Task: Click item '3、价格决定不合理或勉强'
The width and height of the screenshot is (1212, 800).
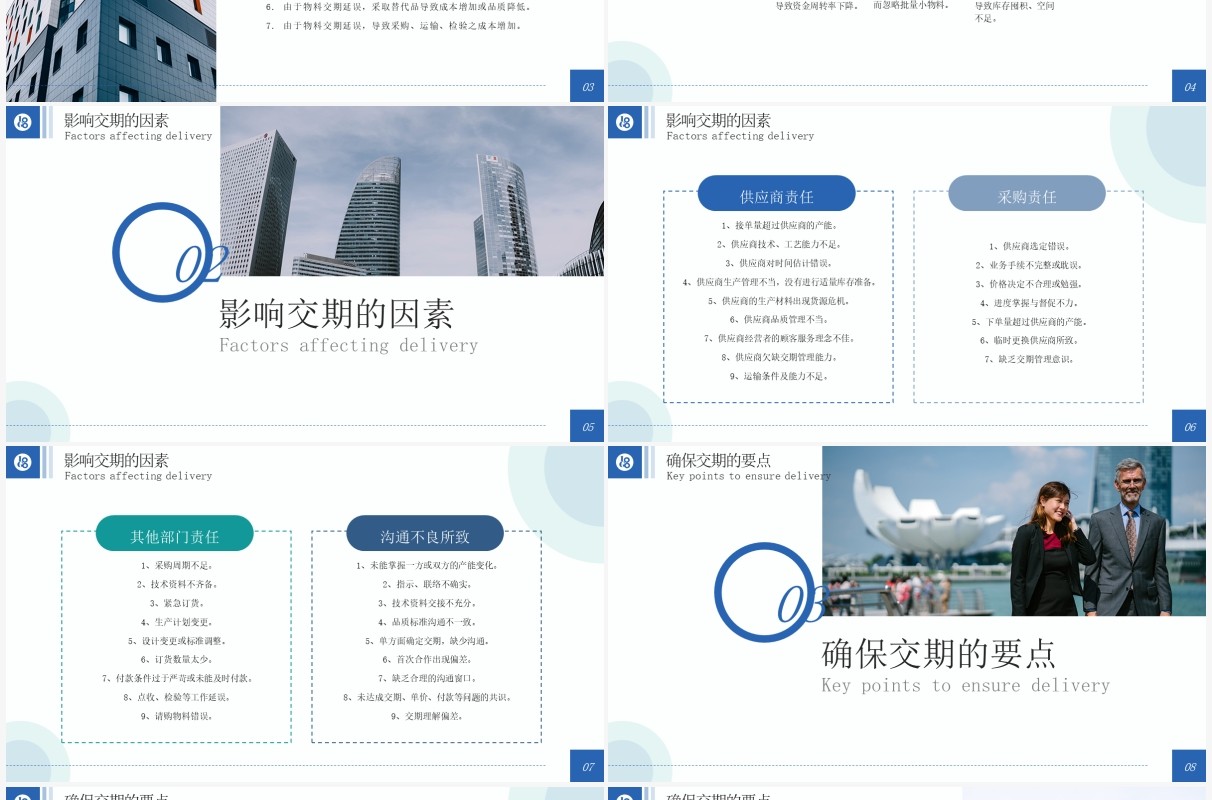Action: click(1028, 284)
